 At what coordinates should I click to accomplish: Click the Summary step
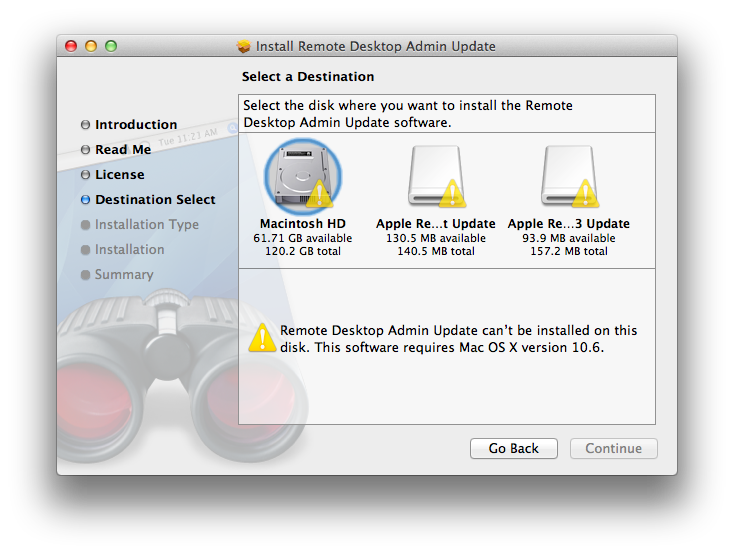tap(124, 274)
